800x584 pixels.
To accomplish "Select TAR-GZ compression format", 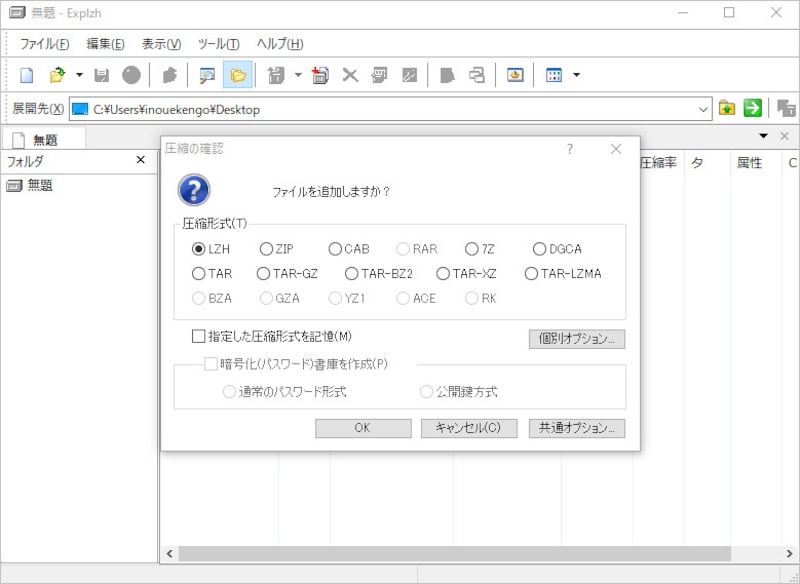I will coord(264,273).
